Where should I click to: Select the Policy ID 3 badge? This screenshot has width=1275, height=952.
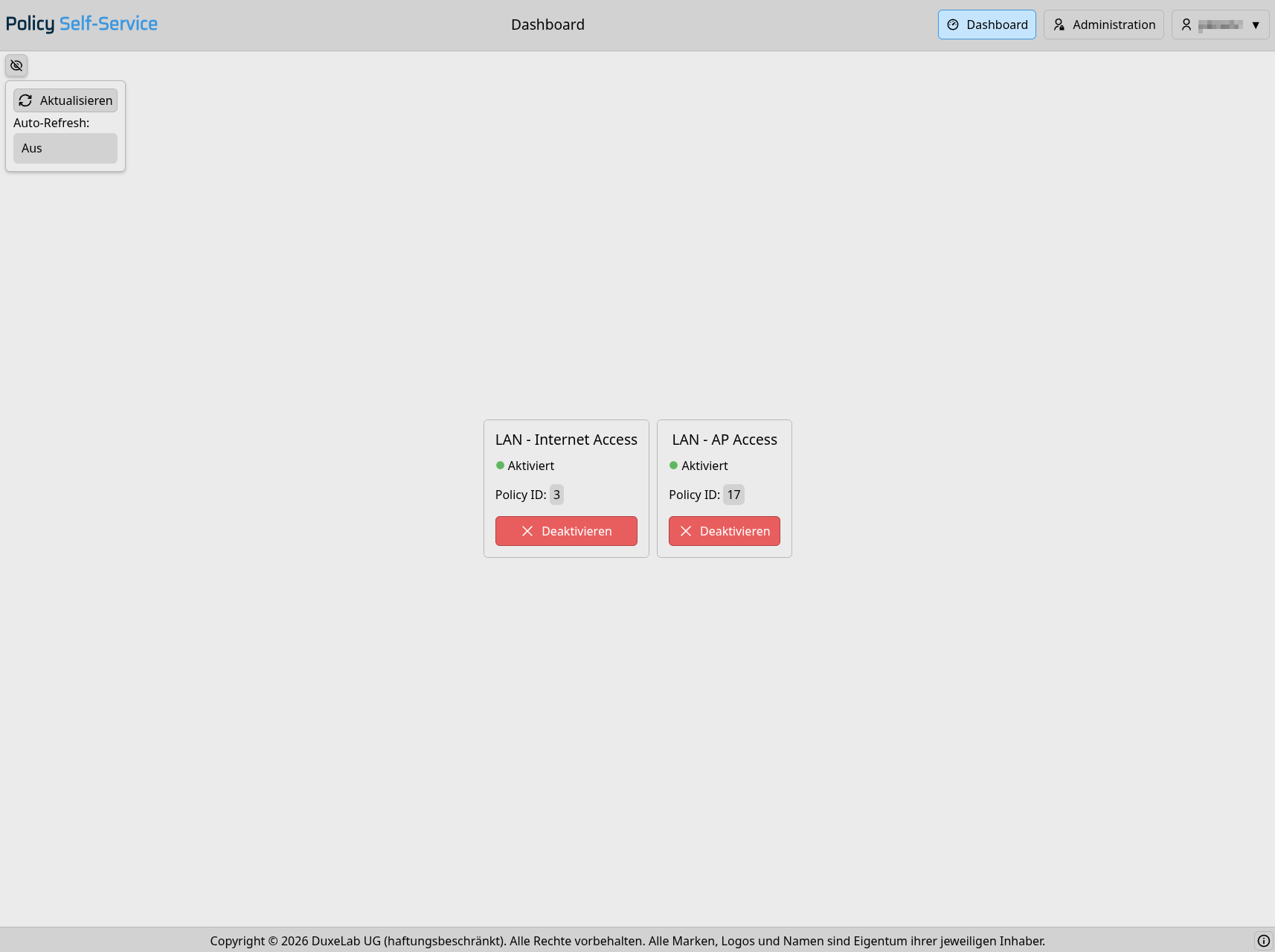coord(556,495)
